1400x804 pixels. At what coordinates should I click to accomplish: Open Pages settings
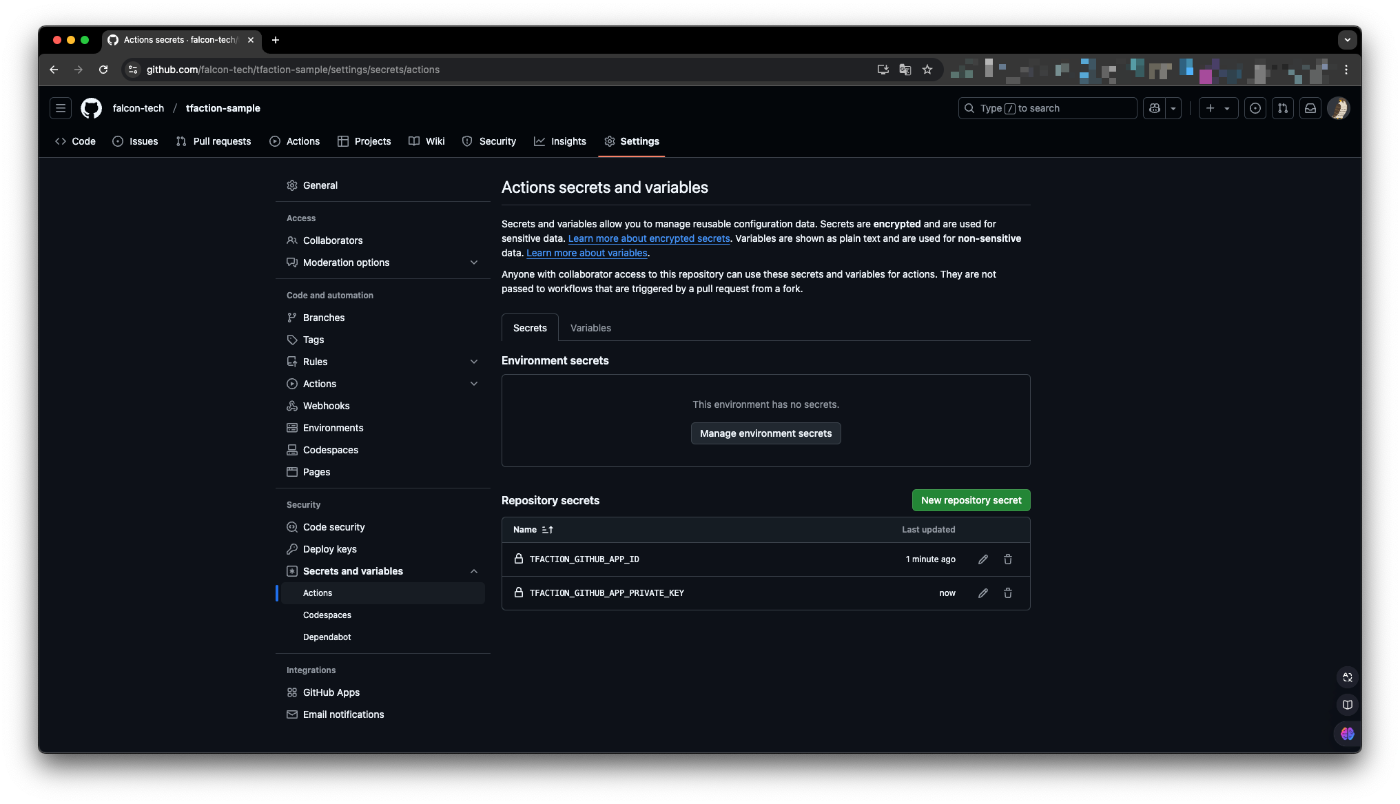point(381,471)
